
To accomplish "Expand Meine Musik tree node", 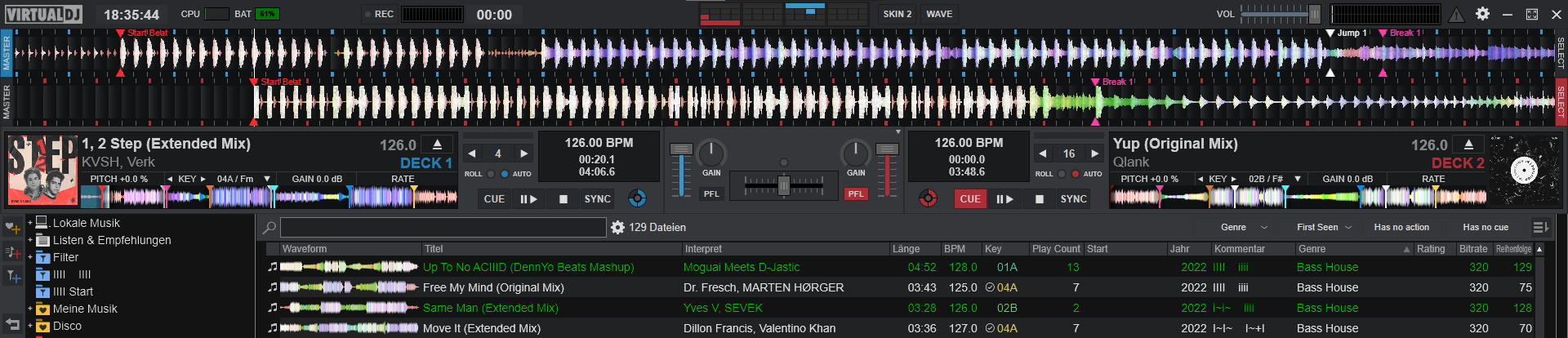I will [29, 309].
